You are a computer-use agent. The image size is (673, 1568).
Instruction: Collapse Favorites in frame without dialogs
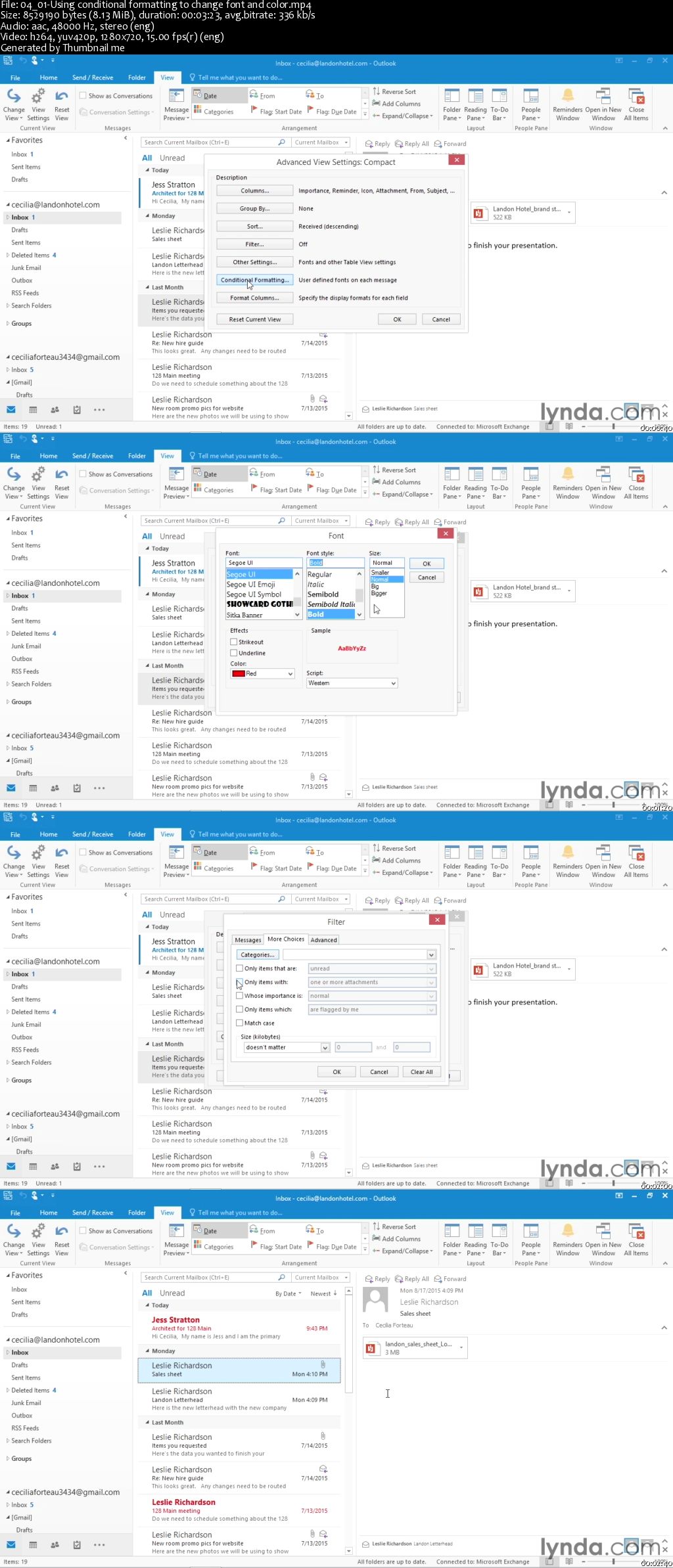pyautogui.click(x=8, y=1275)
